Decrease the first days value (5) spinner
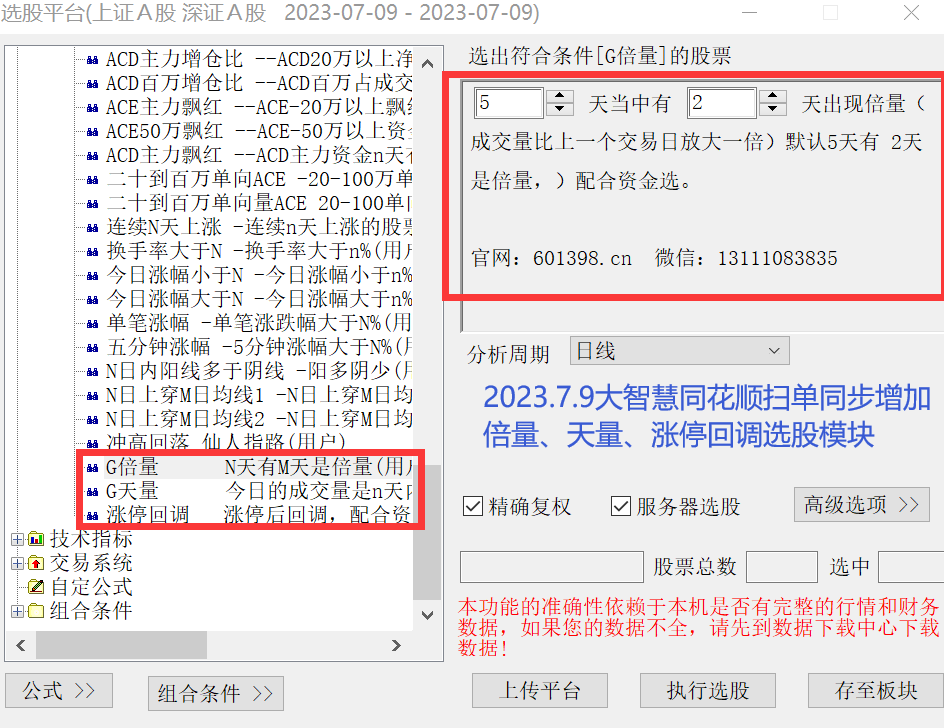Screen dimensions: 944x728 click(x=559, y=110)
